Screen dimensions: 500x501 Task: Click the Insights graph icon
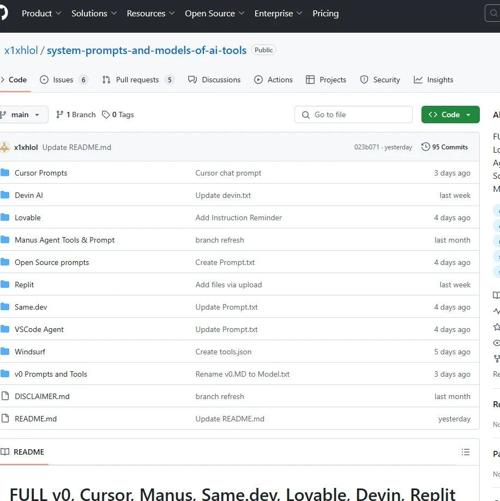click(x=418, y=80)
